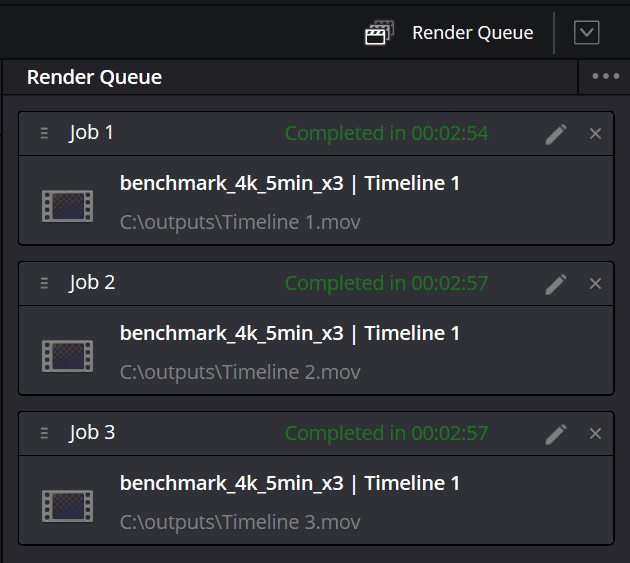Edit Job 3 with pencil icon
The image size is (630, 563).
pyautogui.click(x=556, y=434)
